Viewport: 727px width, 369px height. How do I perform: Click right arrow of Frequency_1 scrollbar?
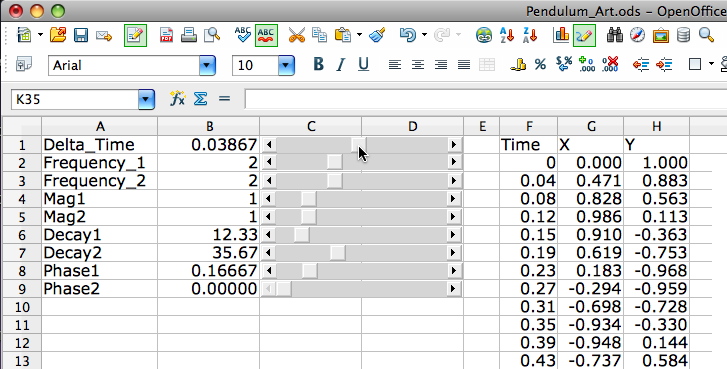[454, 162]
